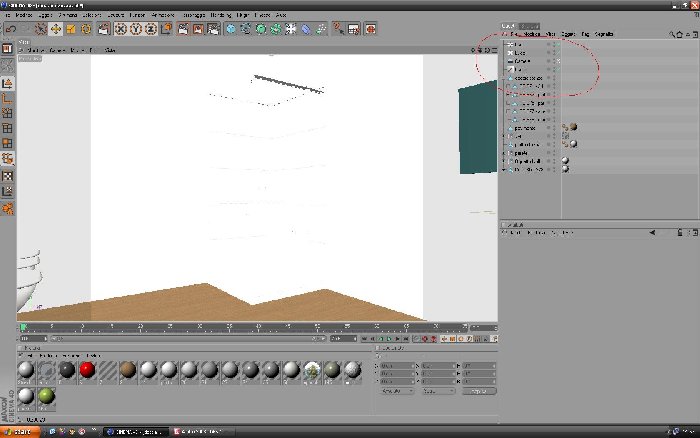Image resolution: width=700 pixels, height=438 pixels.
Task: Select the red material sphere
Action: (88, 370)
